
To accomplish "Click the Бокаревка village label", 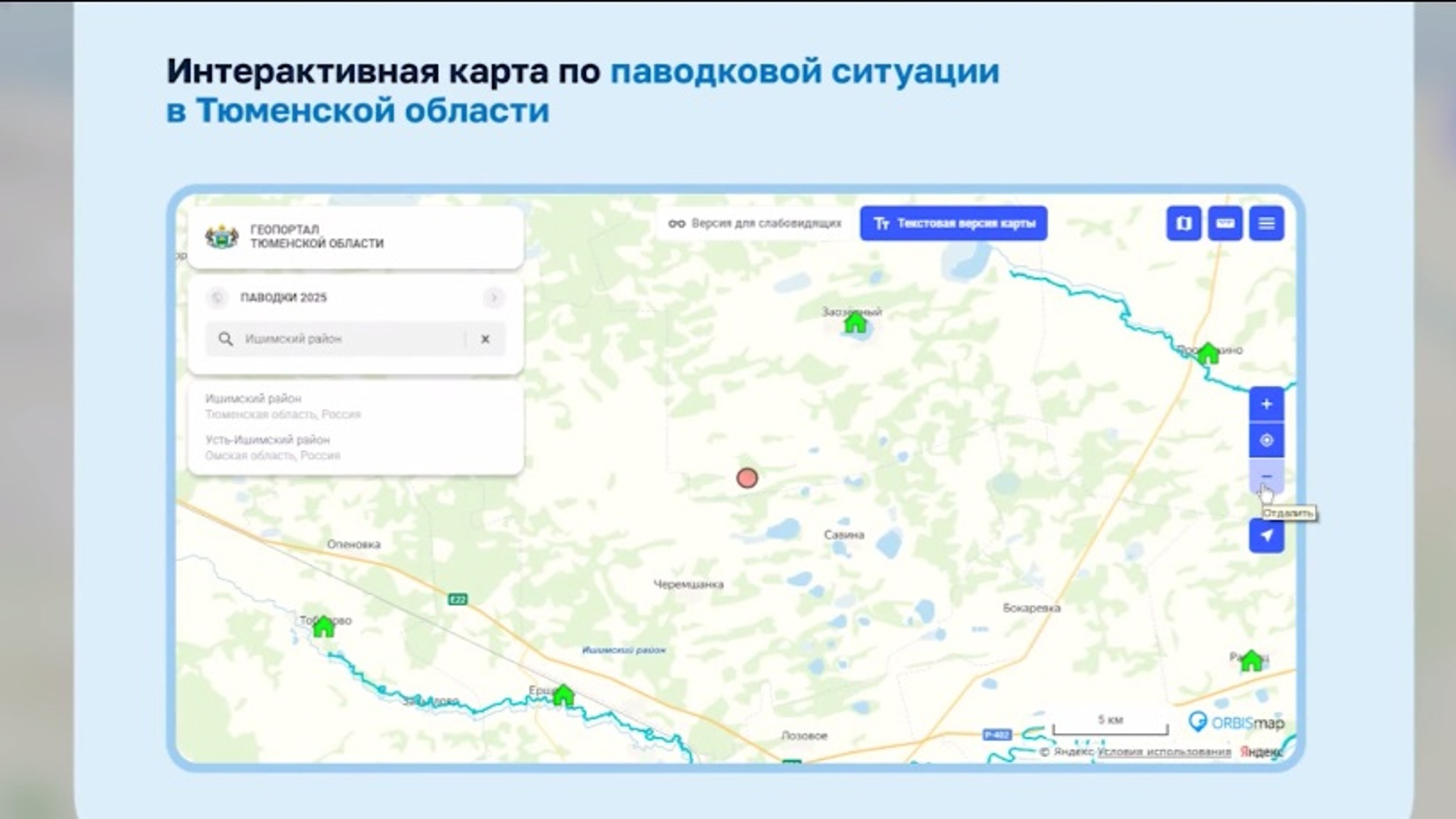I will (1032, 608).
